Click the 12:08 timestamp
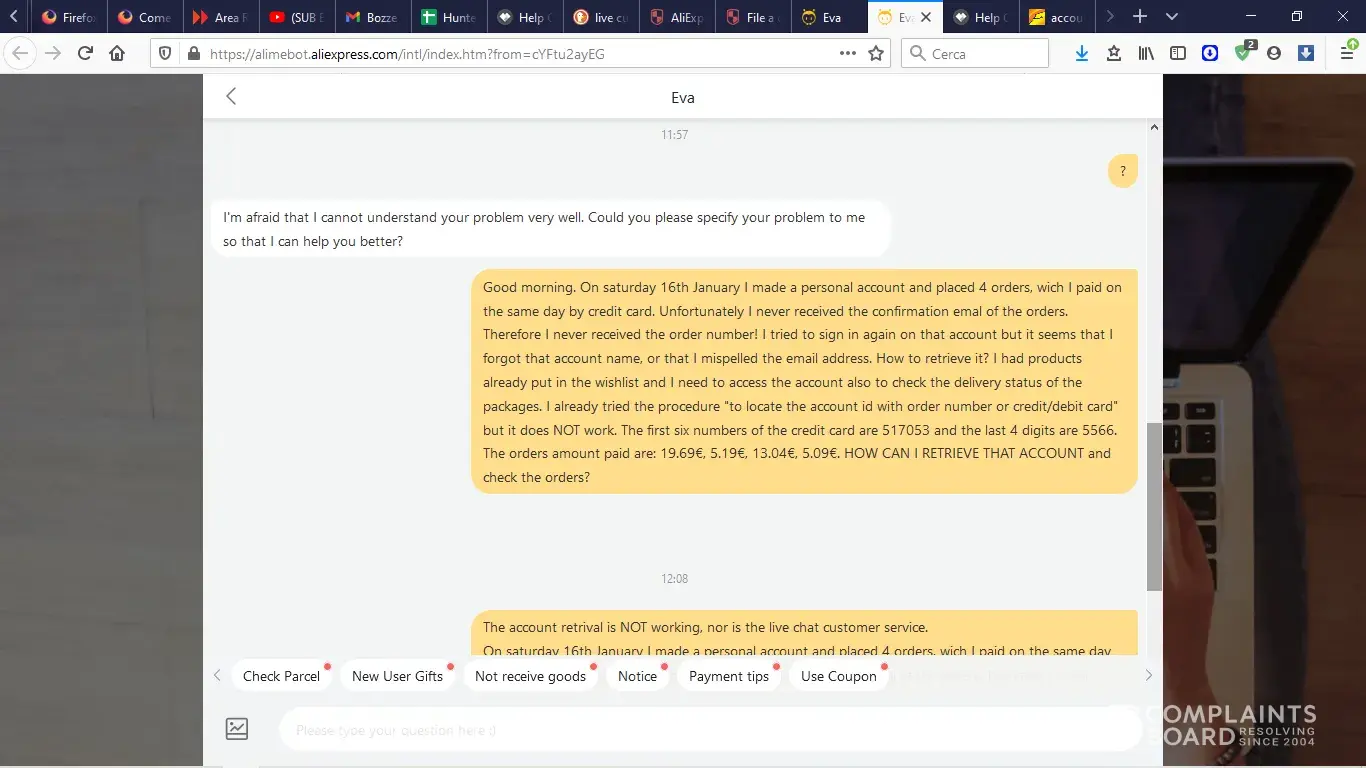1366x768 pixels. 675,578
